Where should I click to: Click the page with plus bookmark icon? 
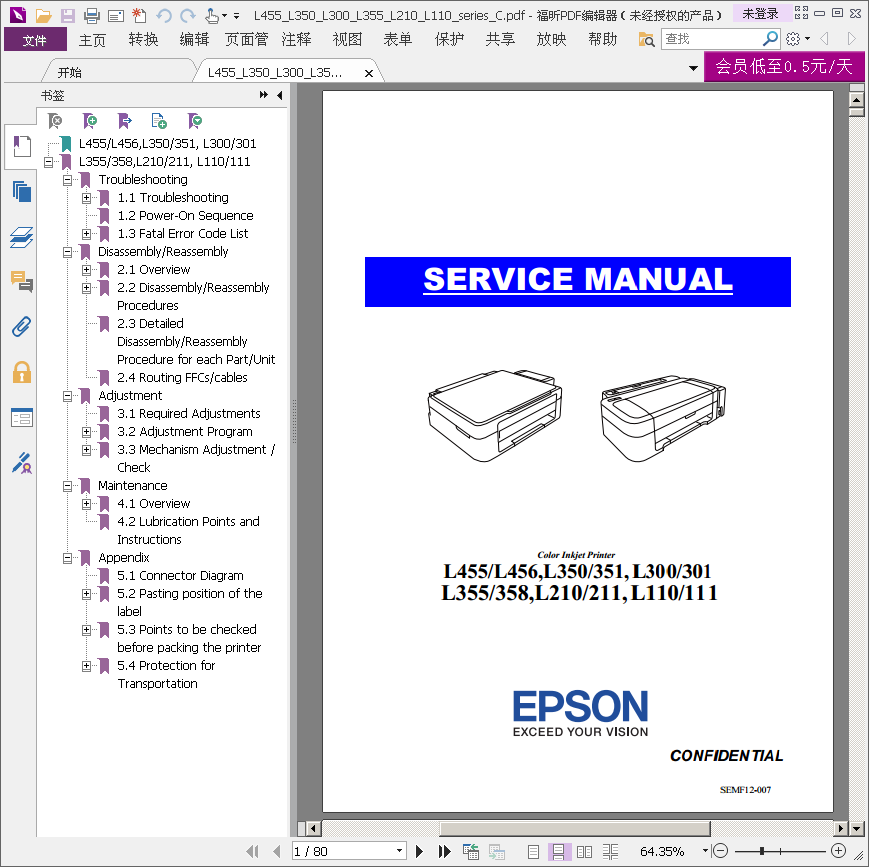tap(159, 120)
